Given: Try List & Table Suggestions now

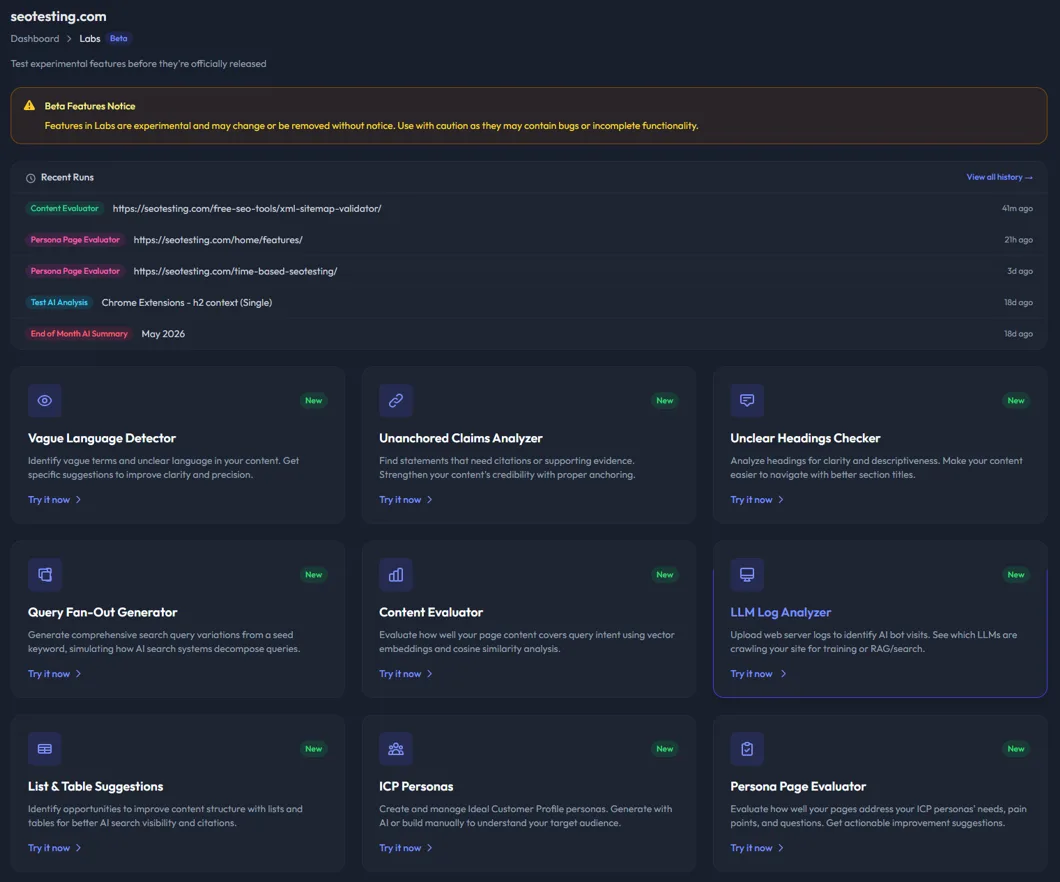Looking at the screenshot, I should (55, 848).
